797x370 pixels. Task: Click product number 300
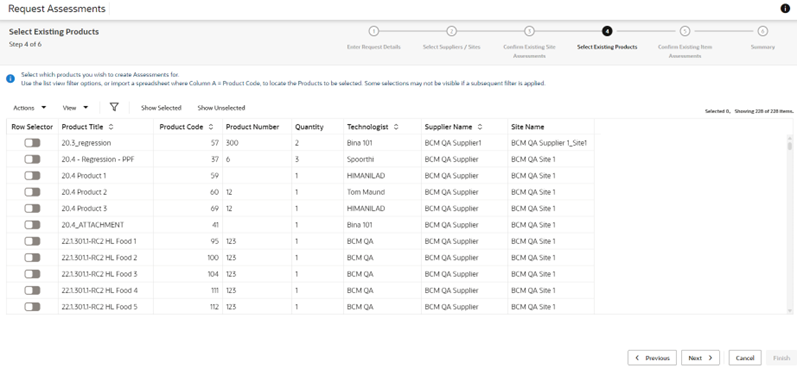pyautogui.click(x=232, y=143)
